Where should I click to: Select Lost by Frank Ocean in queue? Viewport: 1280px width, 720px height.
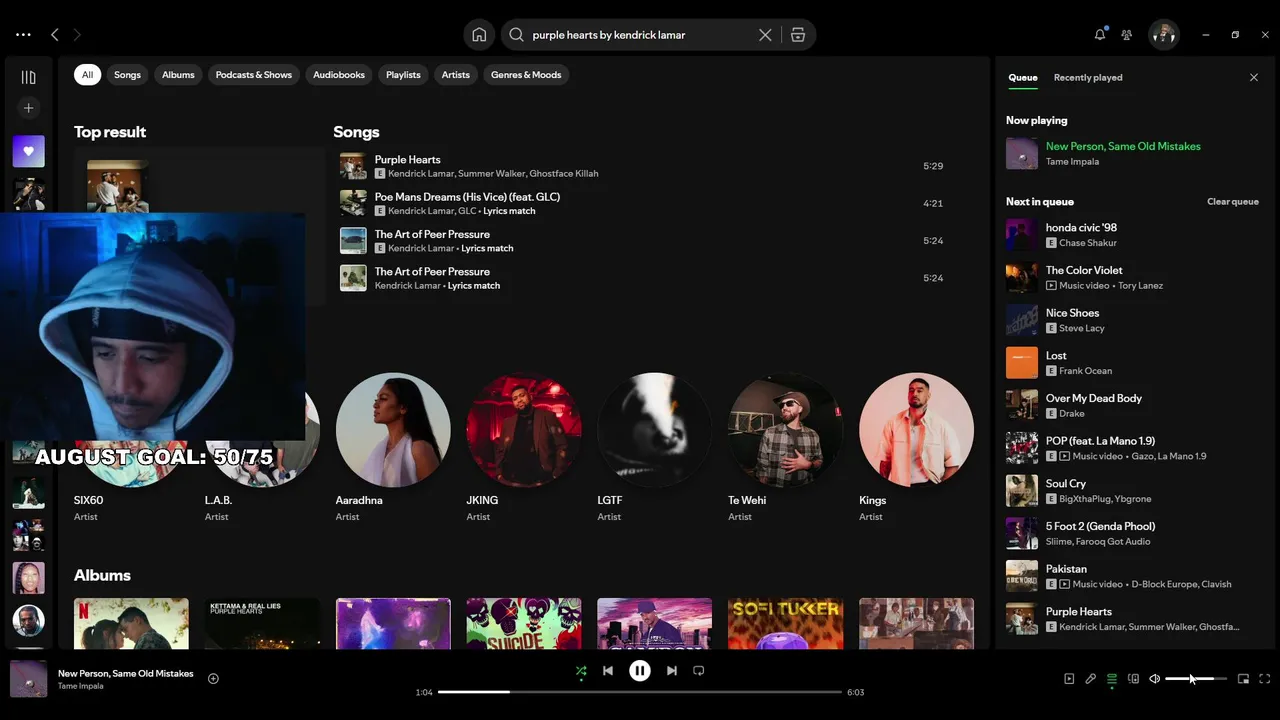coord(1132,363)
